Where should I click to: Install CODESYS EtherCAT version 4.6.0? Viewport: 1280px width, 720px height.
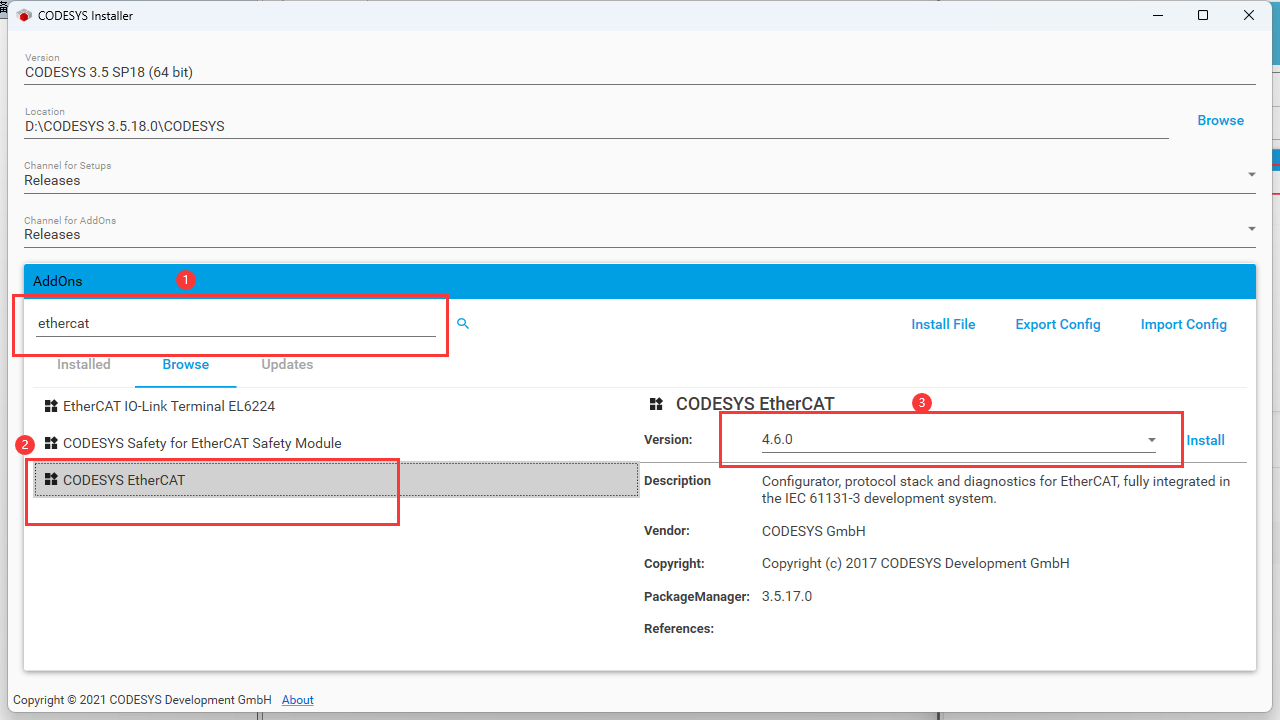1206,440
